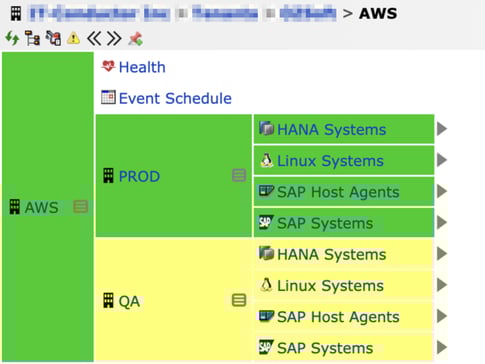This screenshot has width=485, height=364.
Task: Open PROD SAP Systems
Action: pyautogui.click(x=325, y=223)
